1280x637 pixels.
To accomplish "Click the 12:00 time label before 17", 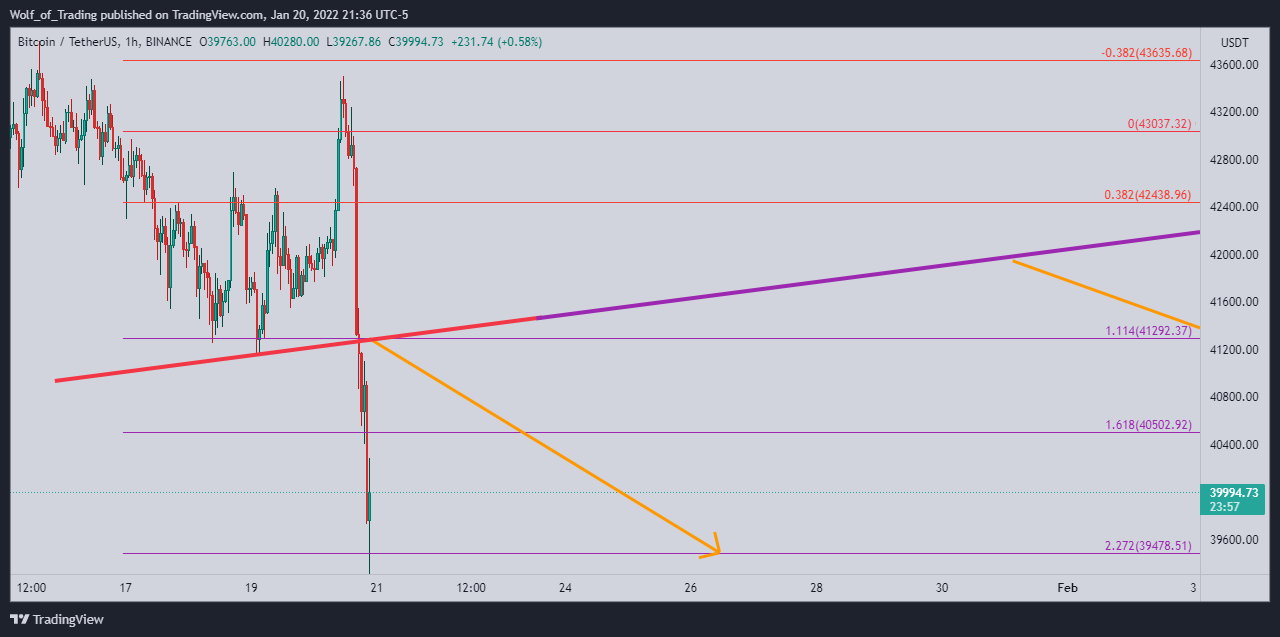I will (x=33, y=588).
